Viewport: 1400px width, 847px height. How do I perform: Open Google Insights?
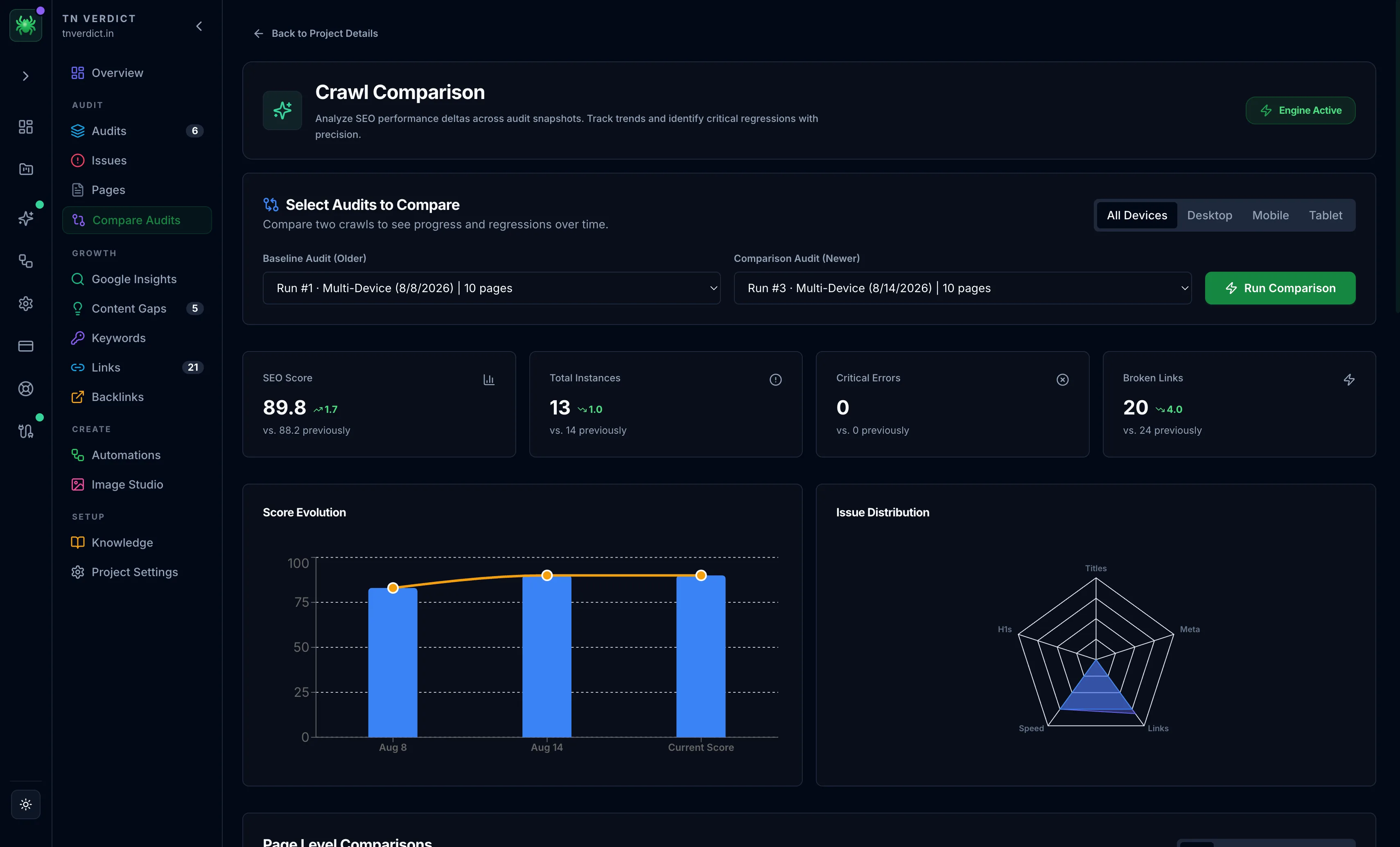coord(137,279)
